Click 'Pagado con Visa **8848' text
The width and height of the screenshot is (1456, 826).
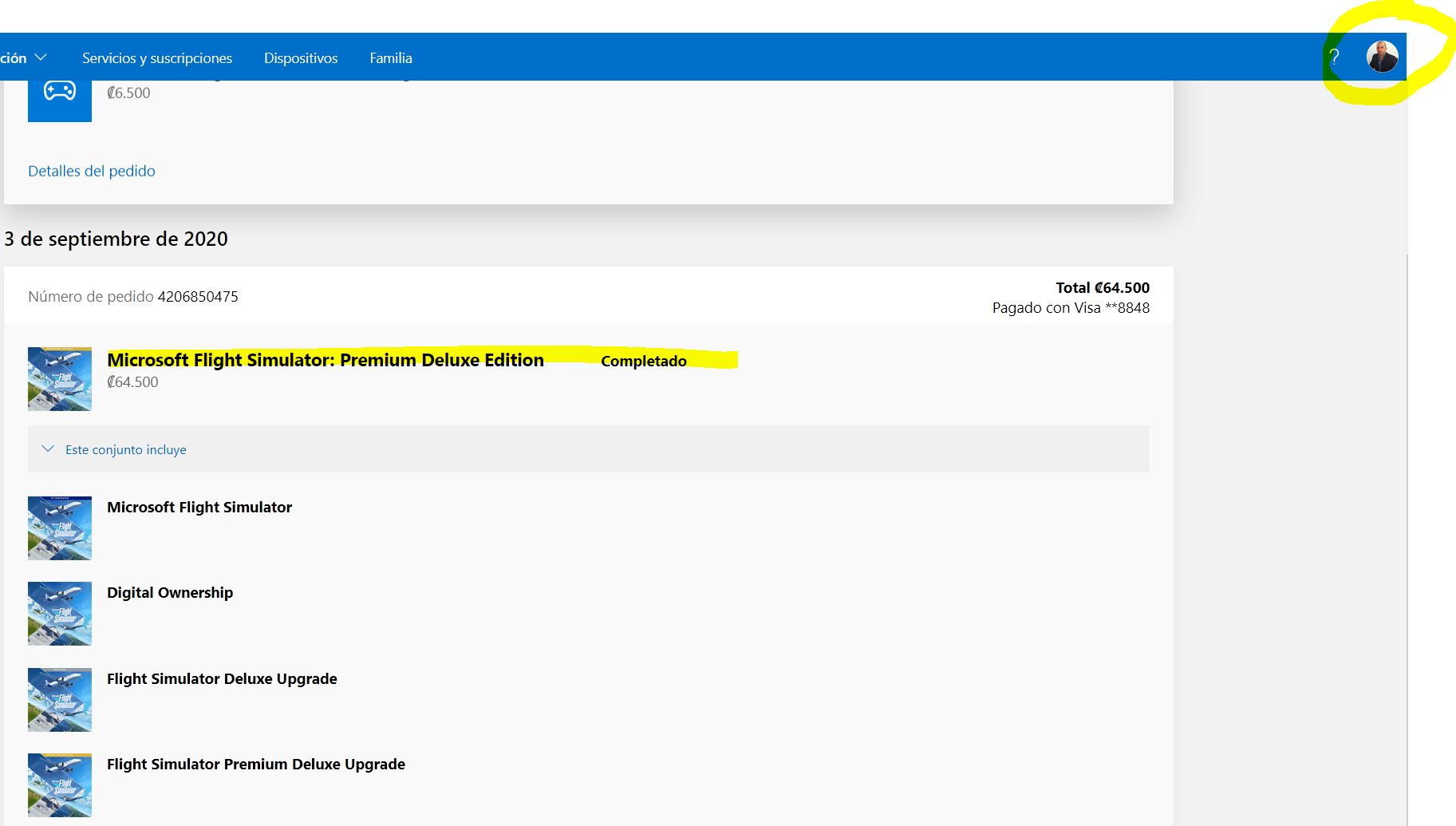point(1071,308)
